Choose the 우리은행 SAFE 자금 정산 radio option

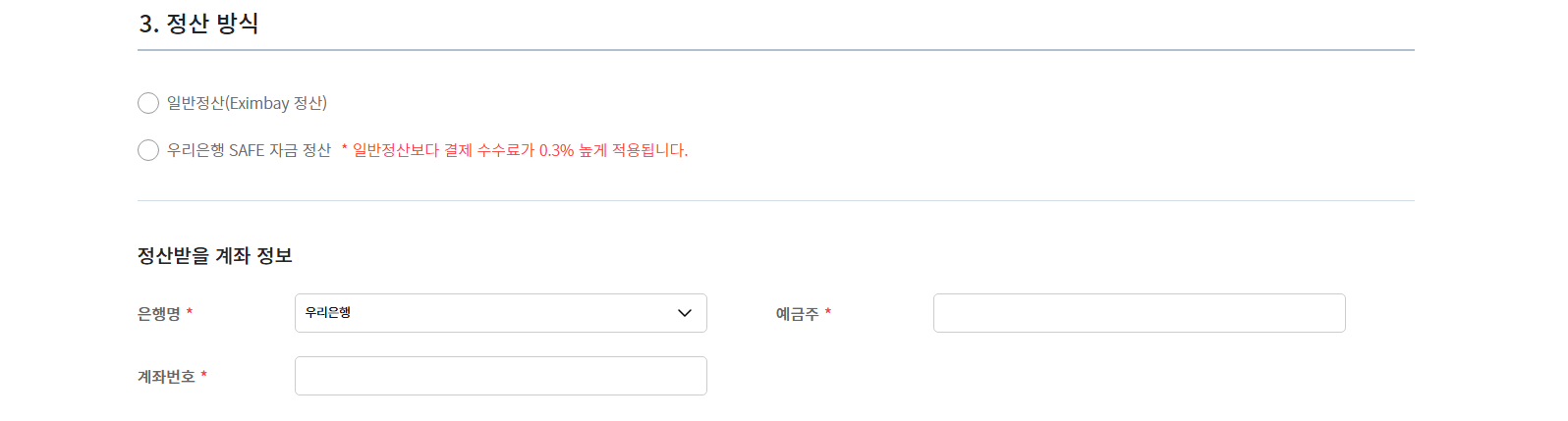pos(148,150)
